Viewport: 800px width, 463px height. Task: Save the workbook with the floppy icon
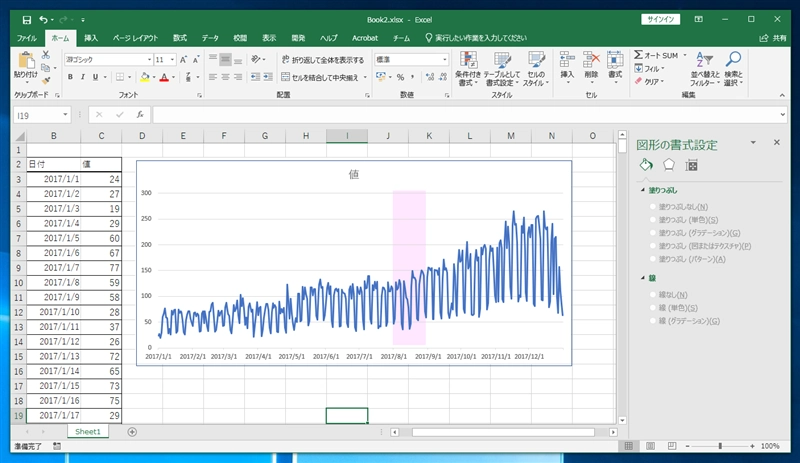(x=27, y=20)
